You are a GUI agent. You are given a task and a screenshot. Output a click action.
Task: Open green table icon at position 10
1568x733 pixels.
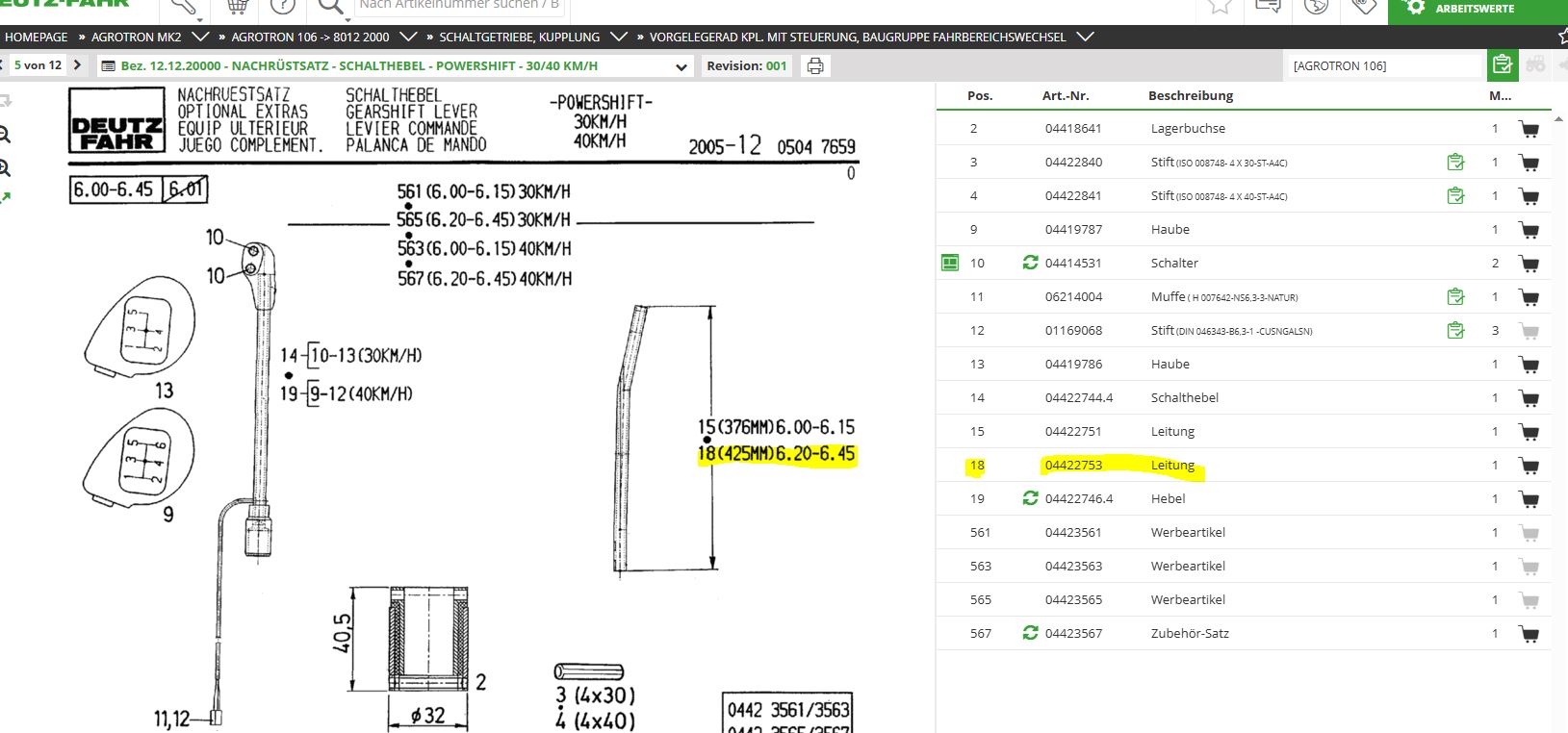click(949, 263)
